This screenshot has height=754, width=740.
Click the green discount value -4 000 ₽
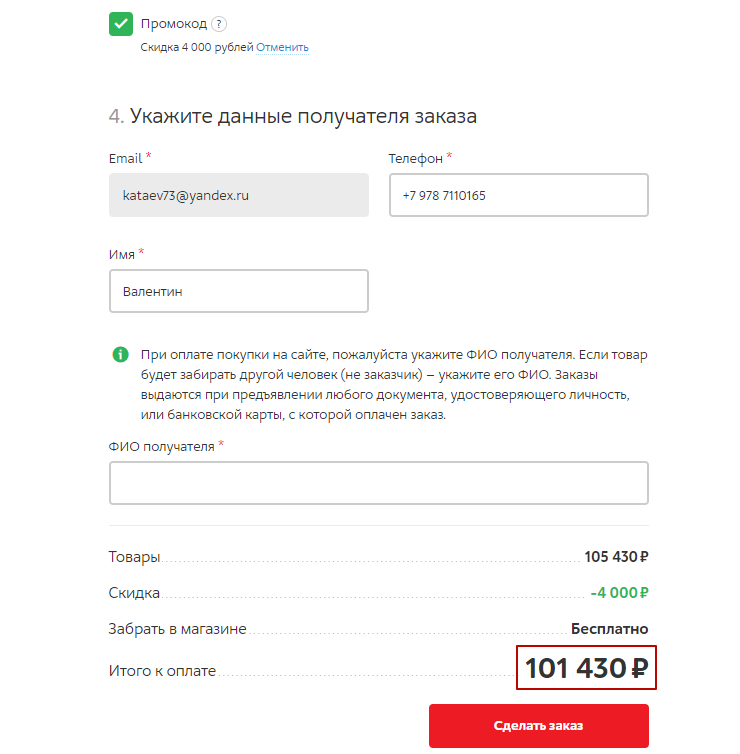pos(619,593)
